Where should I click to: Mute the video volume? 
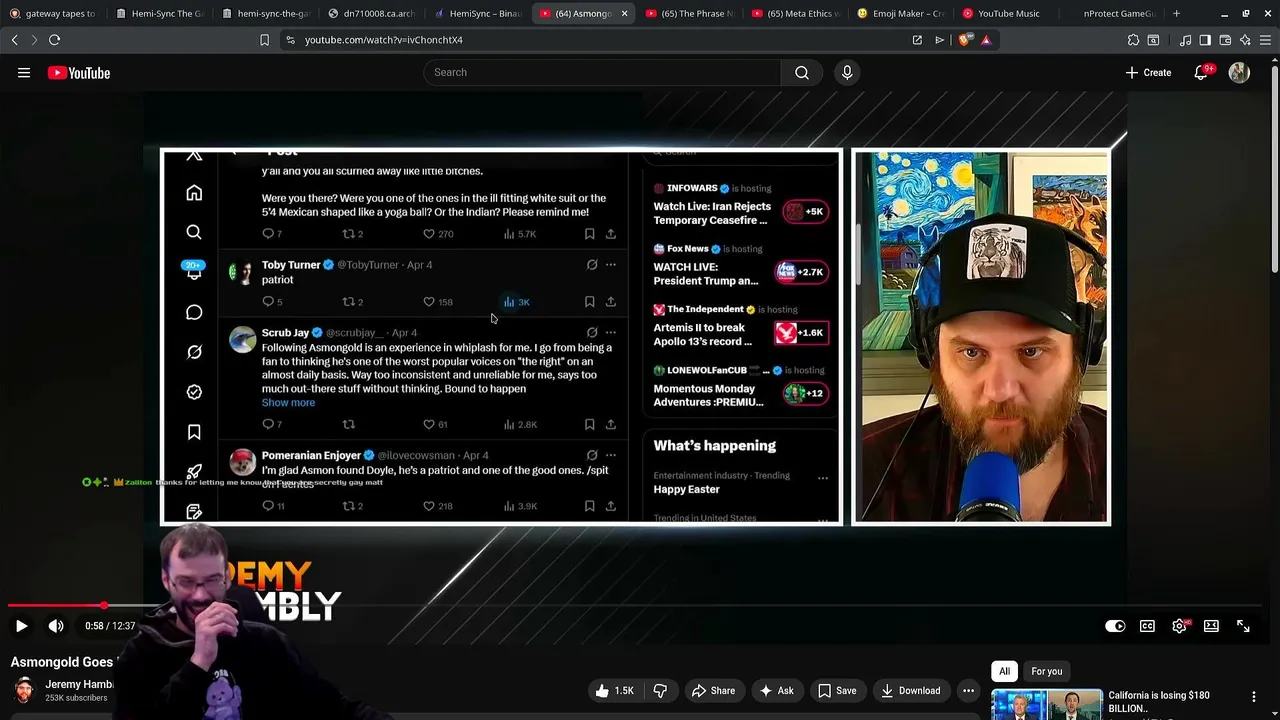[x=56, y=626]
